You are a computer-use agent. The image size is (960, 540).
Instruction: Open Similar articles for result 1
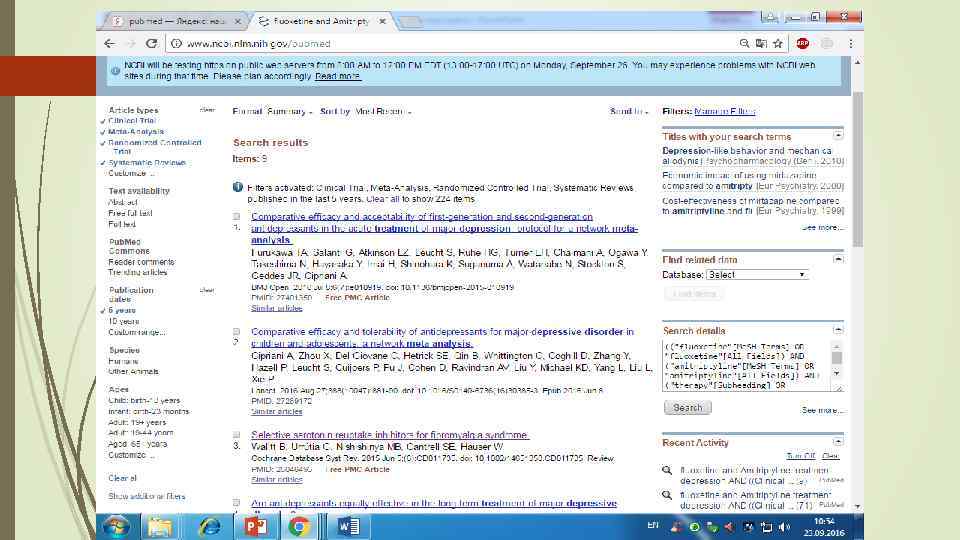click(x=277, y=308)
